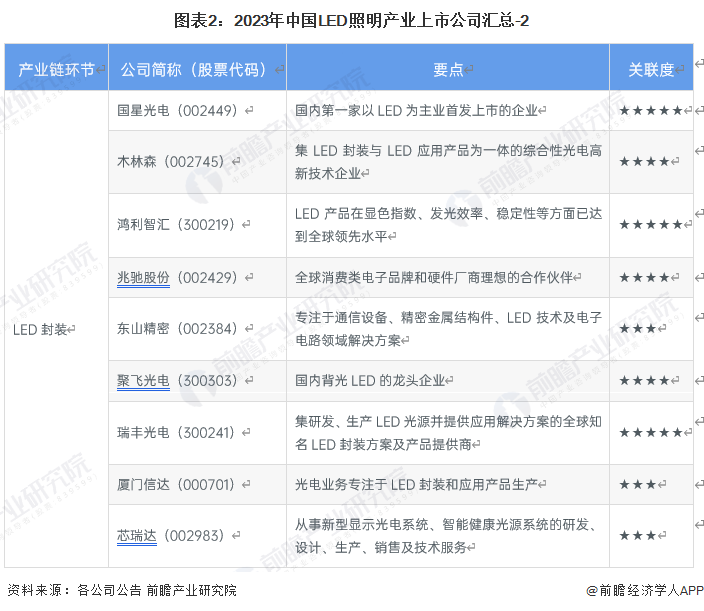This screenshot has height=611, width=704.
Task: Click the chart title '图表2：2023年中国LED照明产业上市公司汇总-2'
Action: coord(352,21)
